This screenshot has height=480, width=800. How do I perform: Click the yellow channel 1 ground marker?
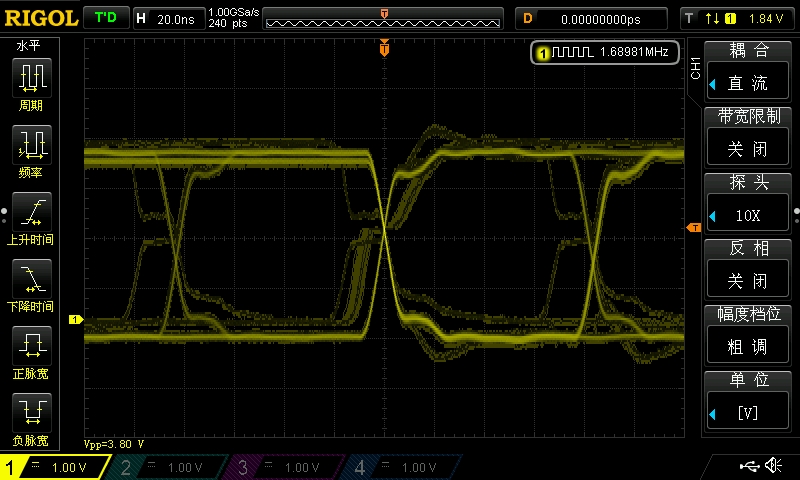point(76,319)
